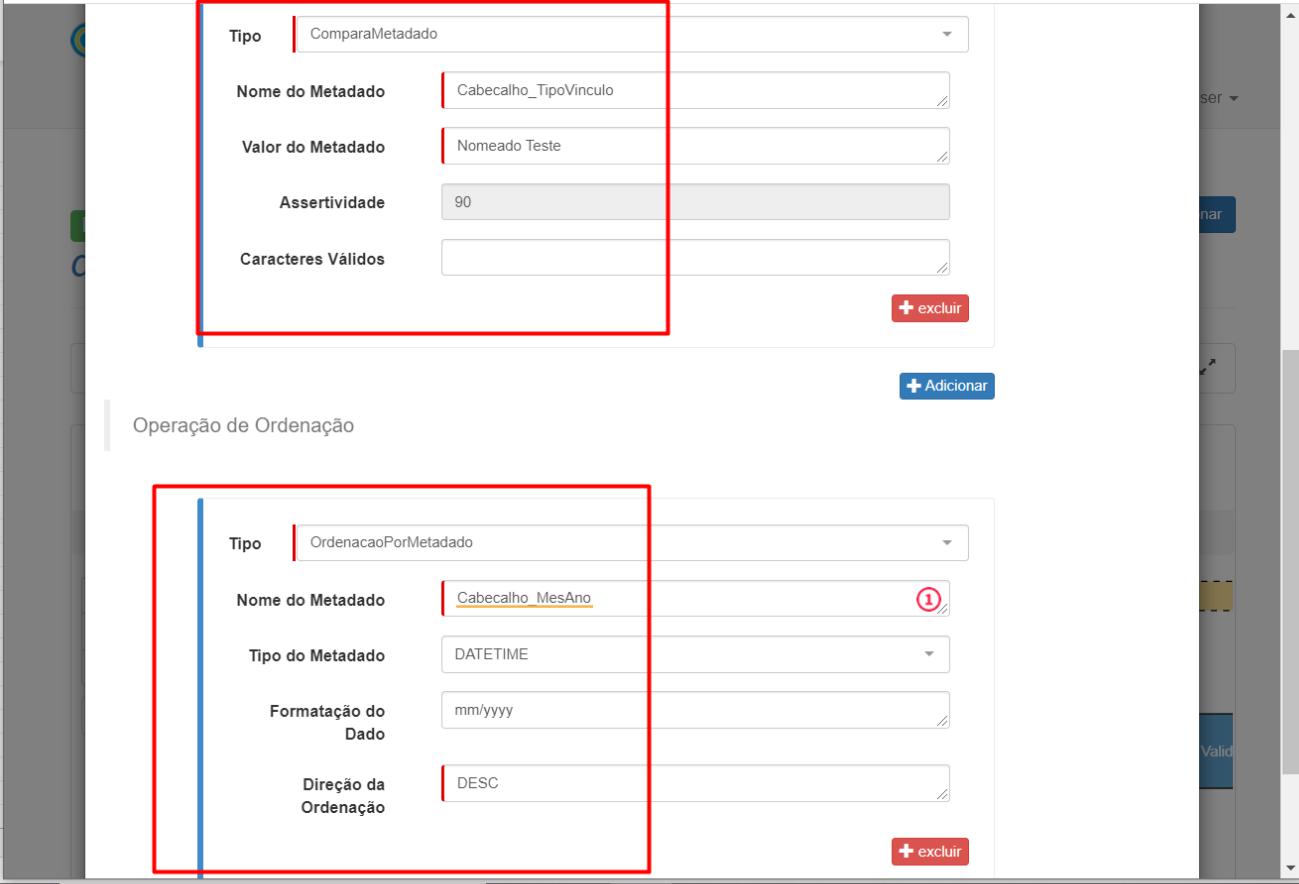The height and width of the screenshot is (884, 1299).
Task: Open the ComparaMetadado Tipo dropdown
Action: click(x=630, y=34)
